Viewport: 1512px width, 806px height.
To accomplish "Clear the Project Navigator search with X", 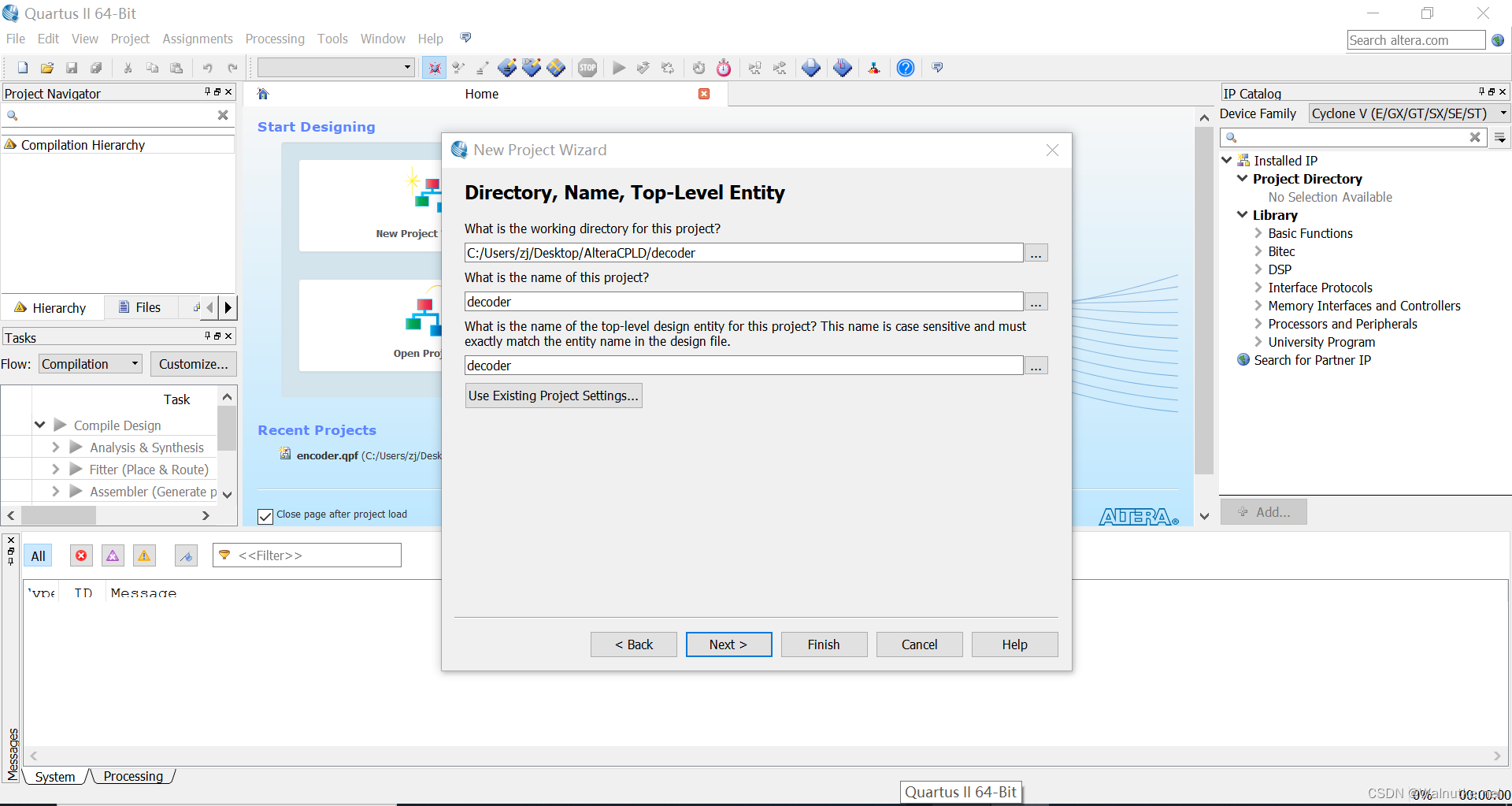I will coord(223,115).
